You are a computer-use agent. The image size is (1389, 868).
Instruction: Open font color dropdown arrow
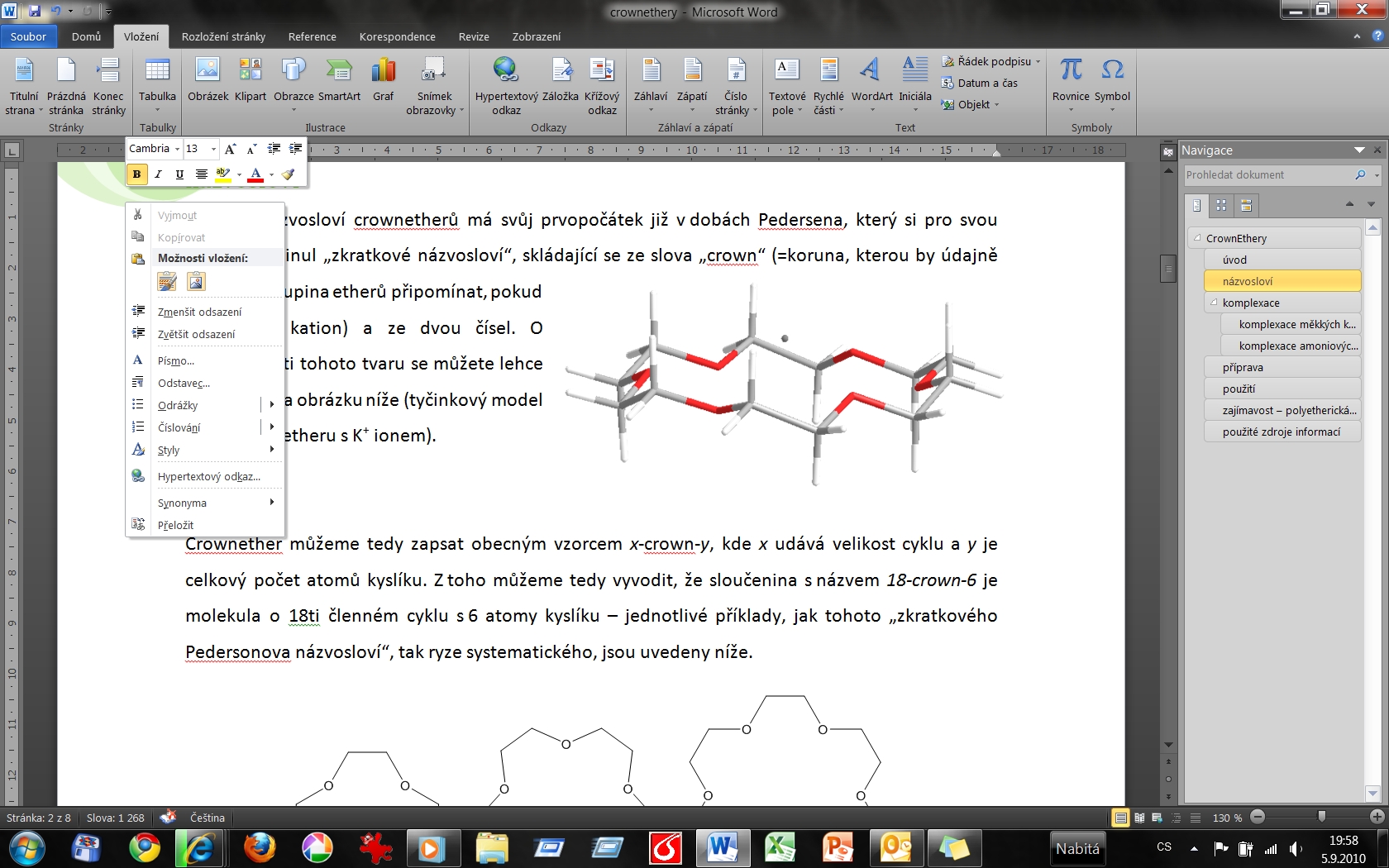click(271, 174)
